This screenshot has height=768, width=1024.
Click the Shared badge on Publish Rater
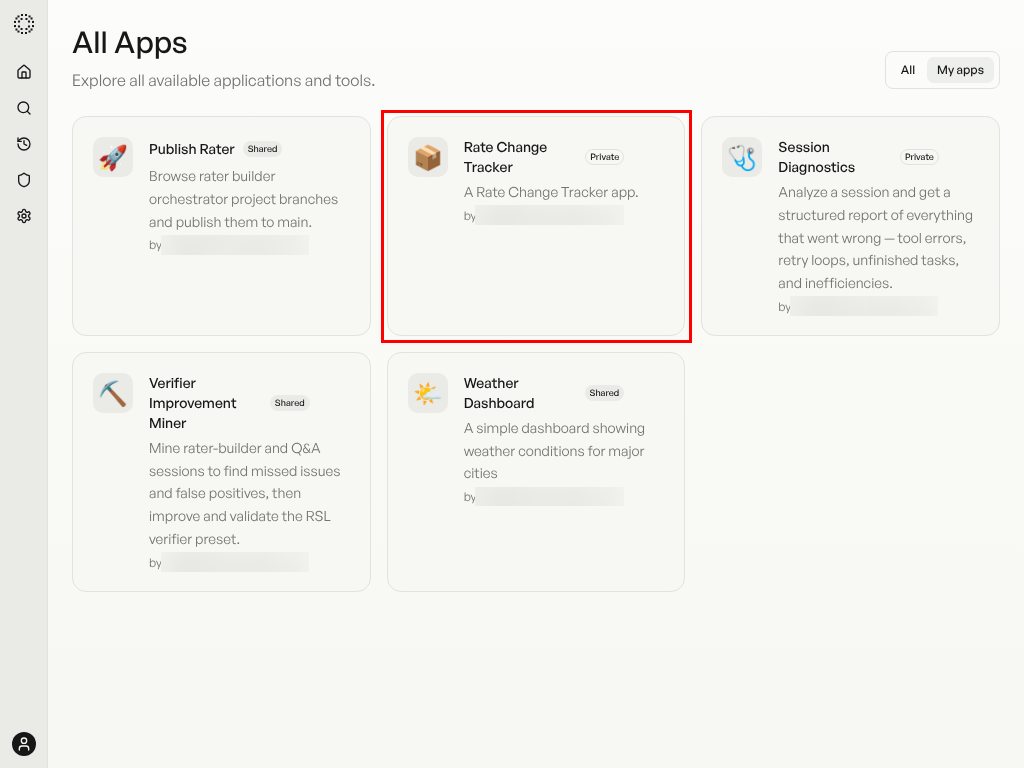263,149
